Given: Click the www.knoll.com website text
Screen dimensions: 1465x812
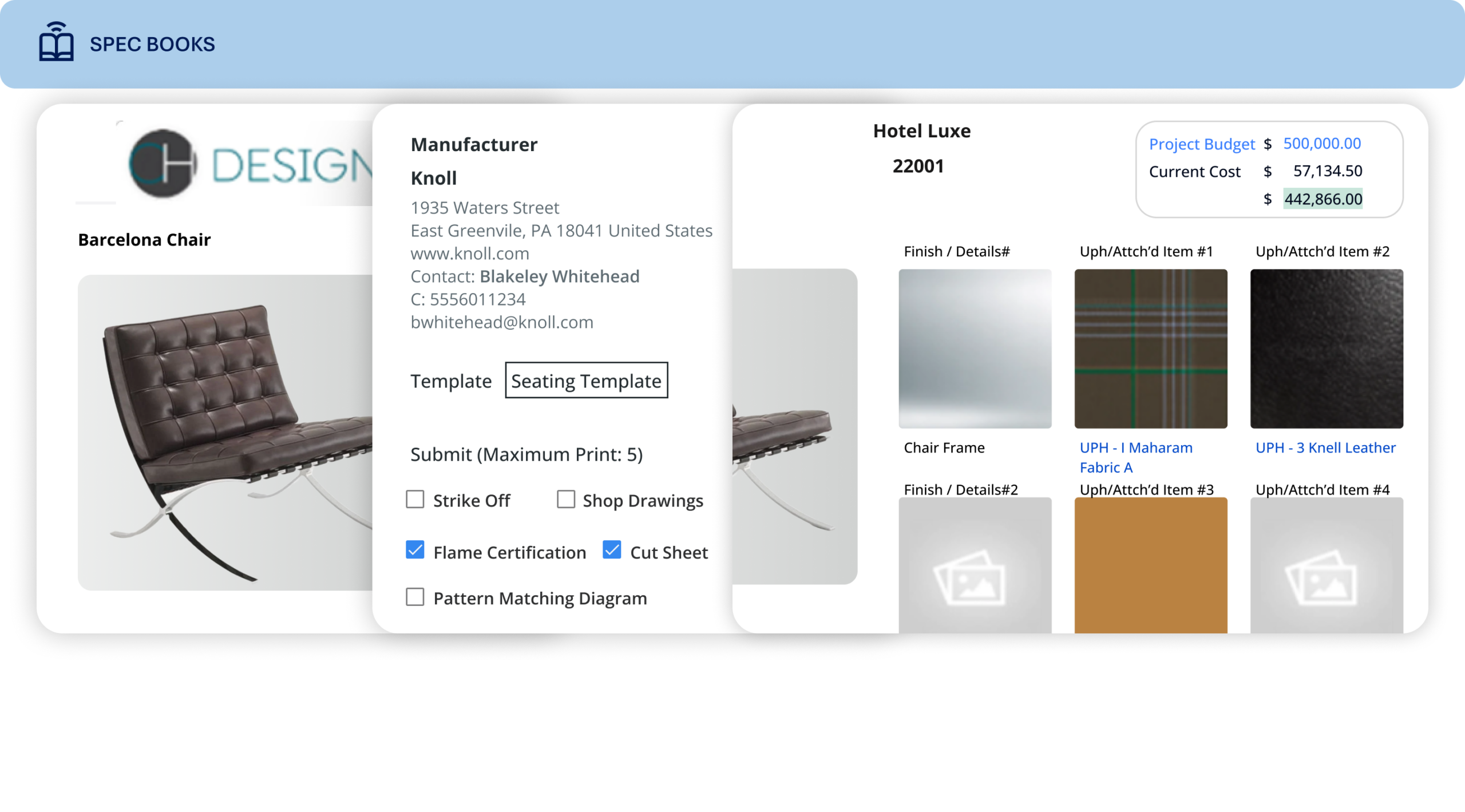Looking at the screenshot, I should 470,253.
